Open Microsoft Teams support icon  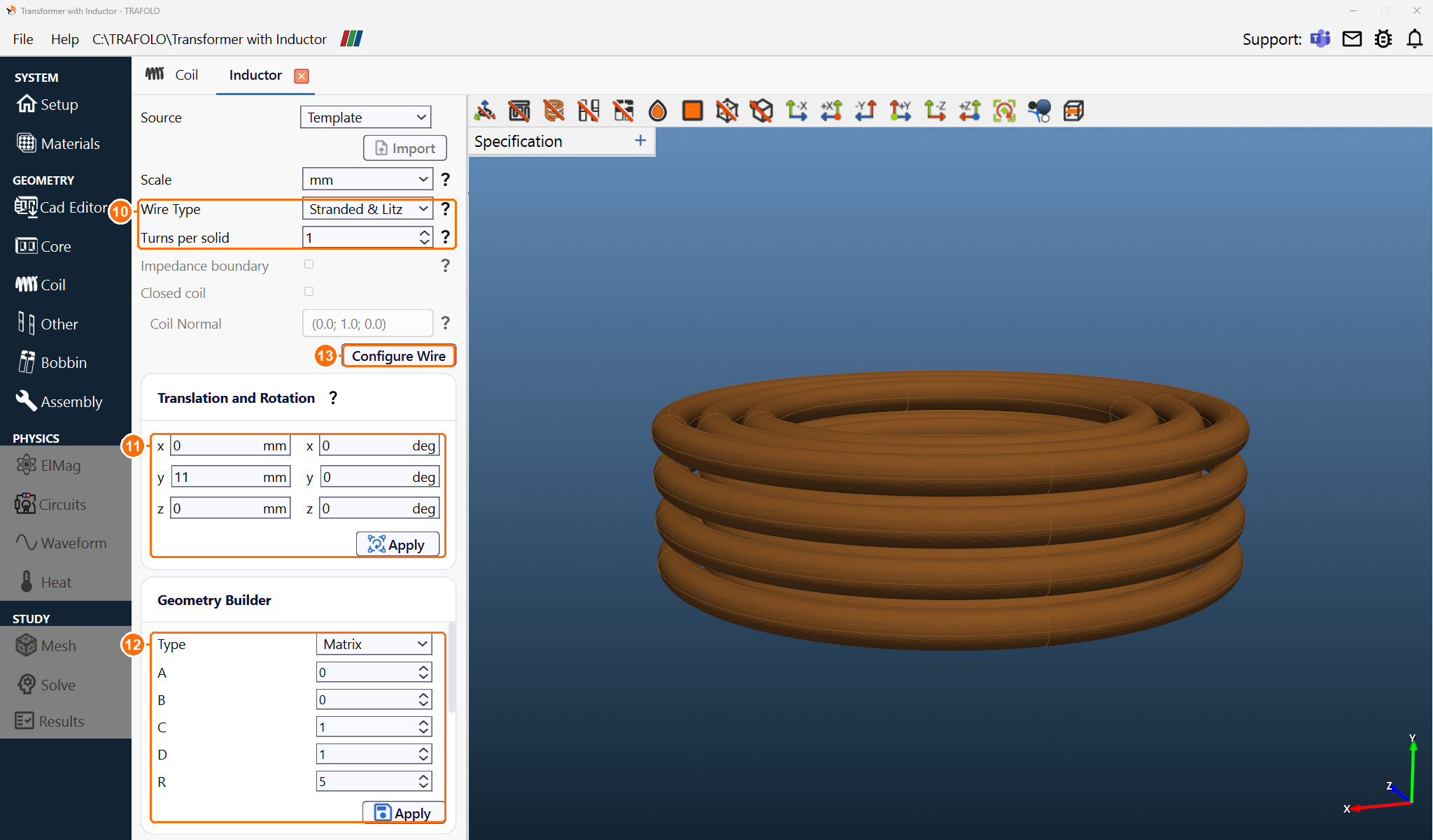[x=1320, y=38]
